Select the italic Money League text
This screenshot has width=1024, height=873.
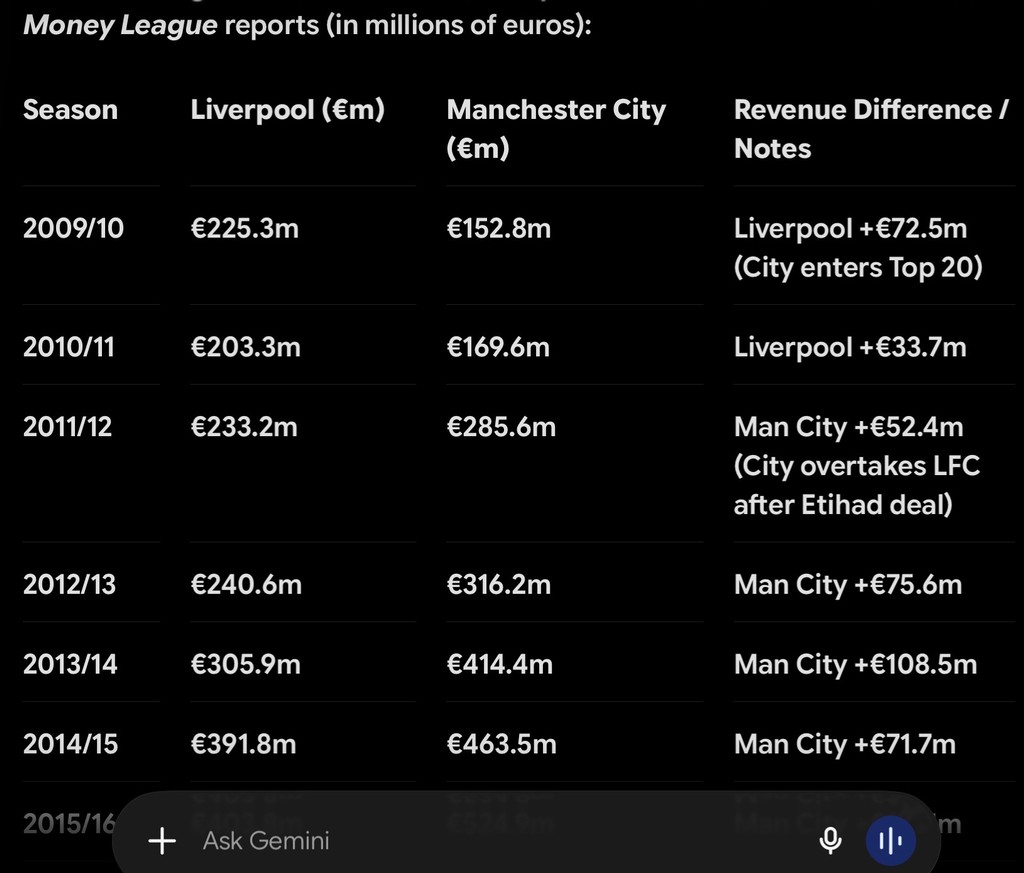tap(120, 25)
